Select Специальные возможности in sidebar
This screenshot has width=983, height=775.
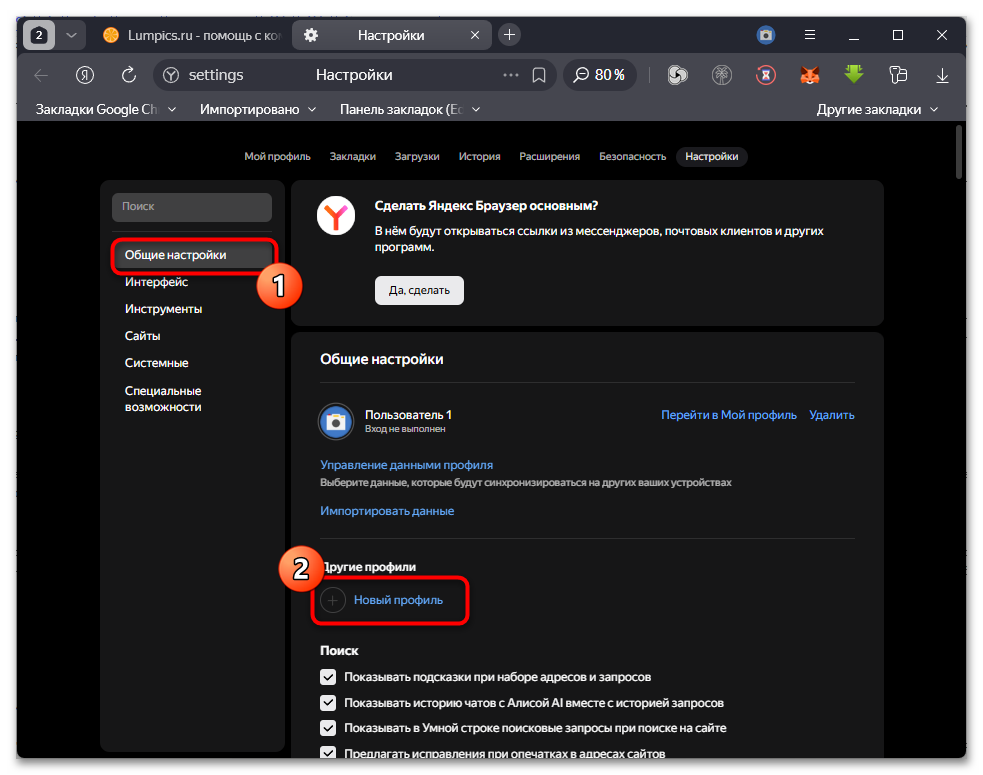(163, 399)
